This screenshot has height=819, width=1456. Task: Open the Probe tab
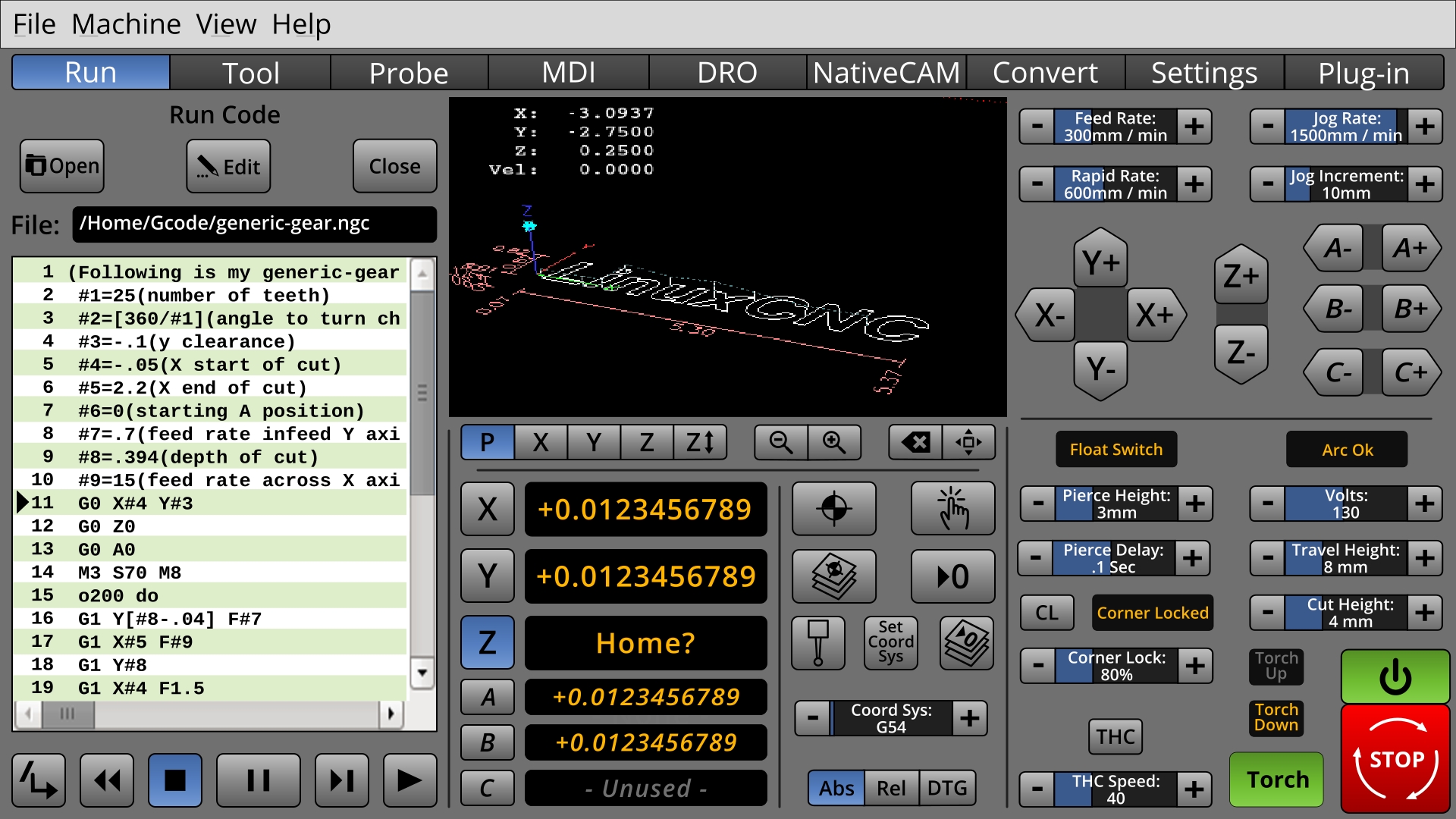409,73
